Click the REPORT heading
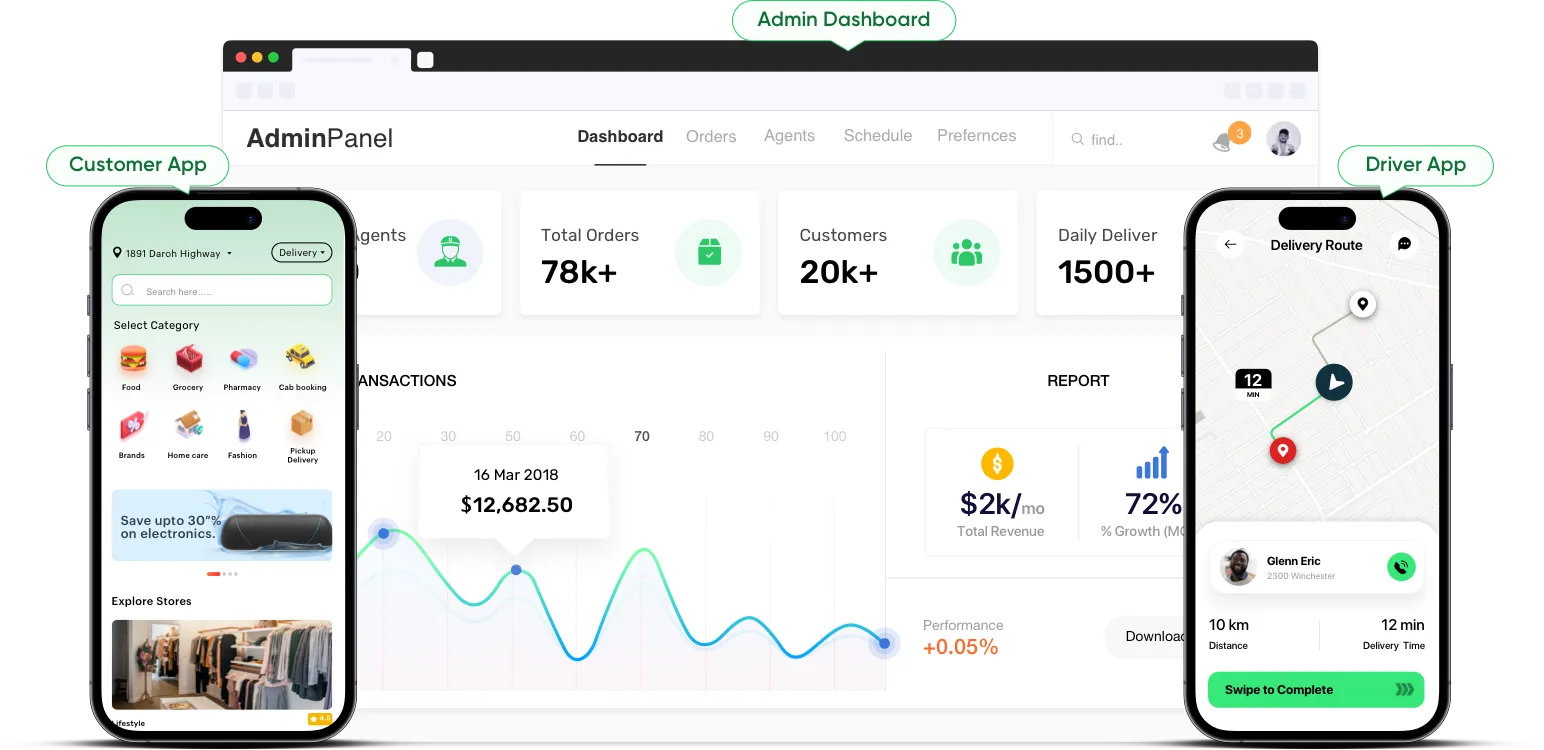 click(1078, 381)
